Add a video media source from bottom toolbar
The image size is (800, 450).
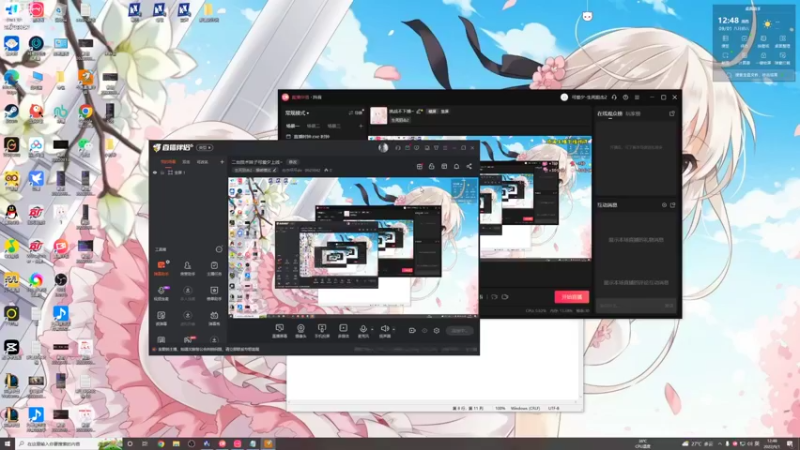pyautogui.click(x=343, y=331)
